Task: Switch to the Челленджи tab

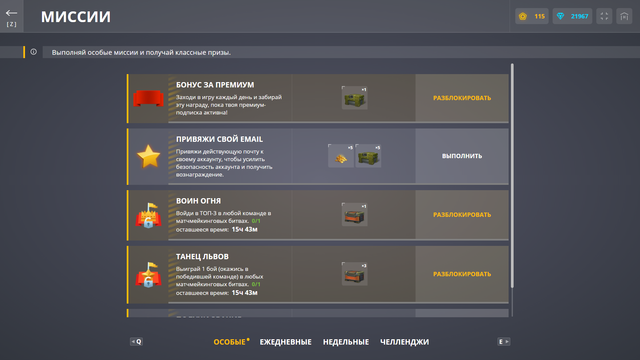Action: 404,342
